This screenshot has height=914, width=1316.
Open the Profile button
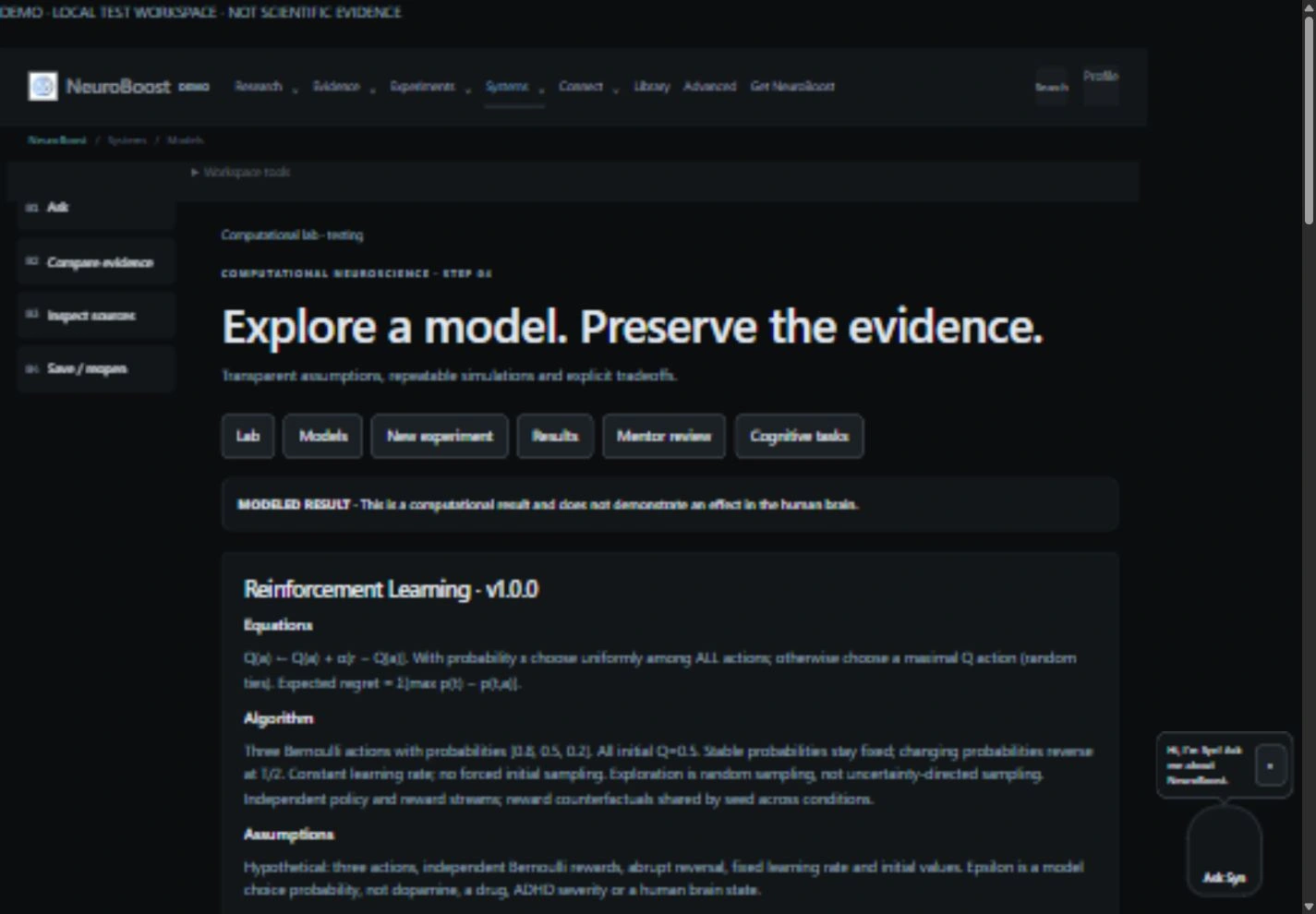click(1101, 86)
